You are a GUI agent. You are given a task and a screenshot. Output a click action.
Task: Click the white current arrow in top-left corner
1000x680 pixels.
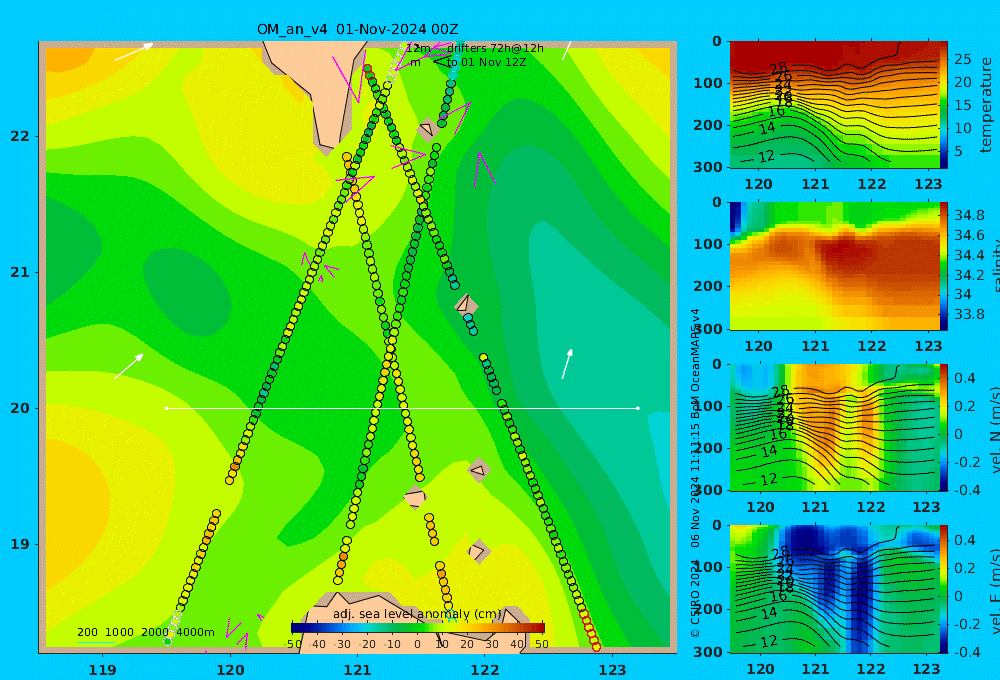point(134,52)
